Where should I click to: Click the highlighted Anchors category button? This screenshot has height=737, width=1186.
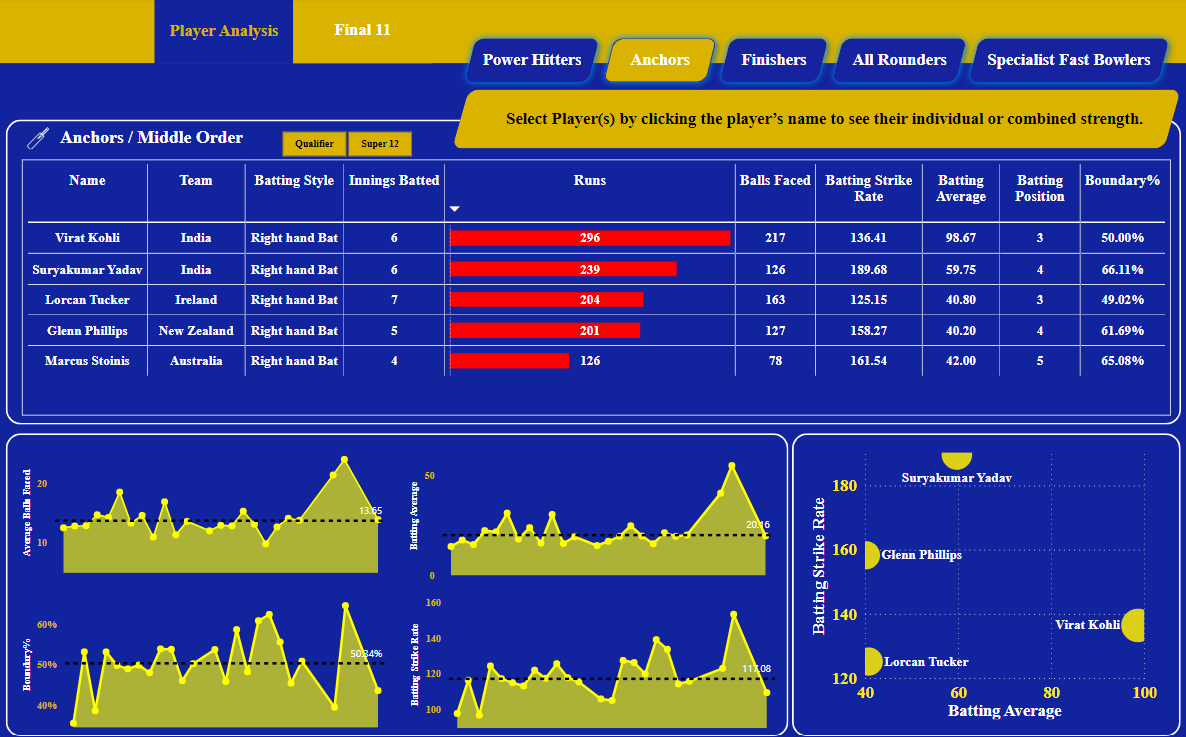click(x=659, y=60)
